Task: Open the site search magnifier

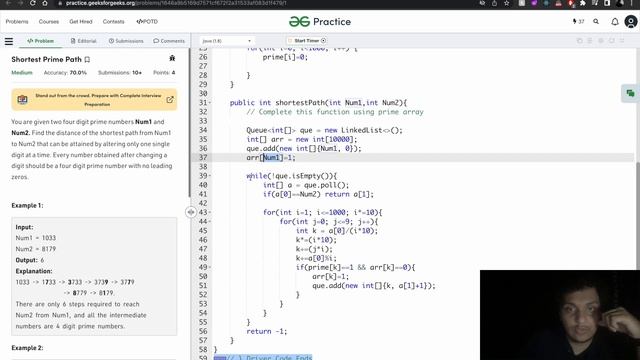Action: 596,22
